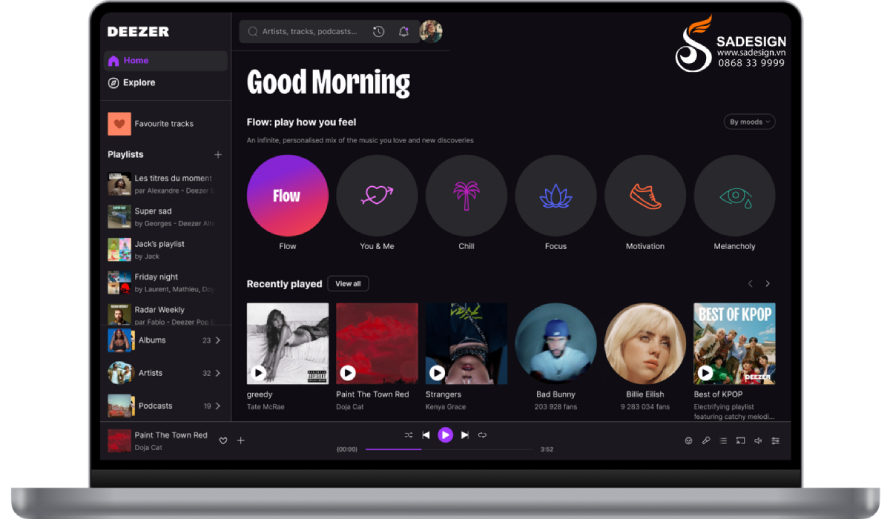Open the smiley mood icon in player
This screenshot has width=890, height=519.
689,441
